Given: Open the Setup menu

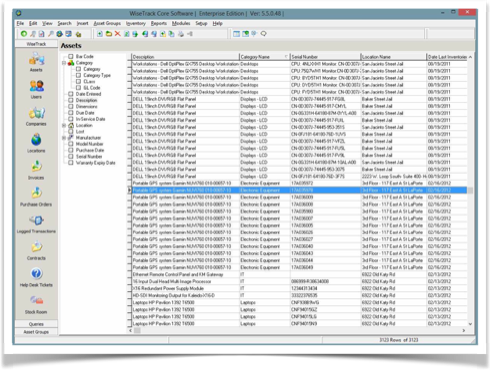Looking at the screenshot, I should coord(201,23).
